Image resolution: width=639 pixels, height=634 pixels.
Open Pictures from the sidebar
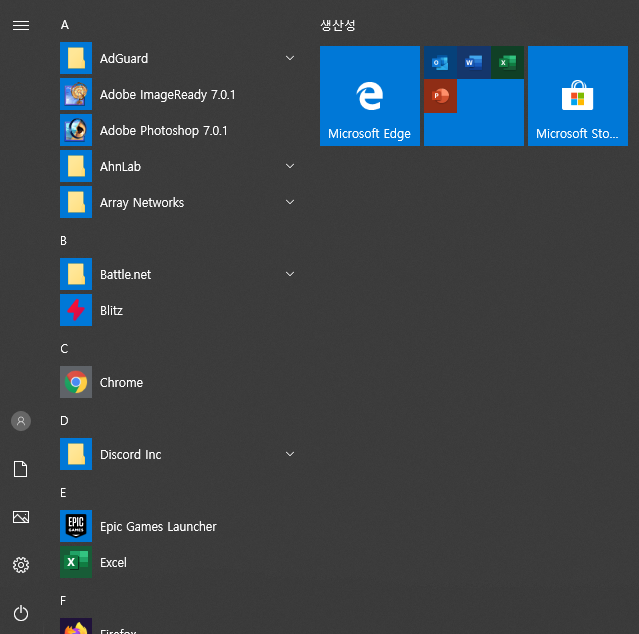point(21,517)
